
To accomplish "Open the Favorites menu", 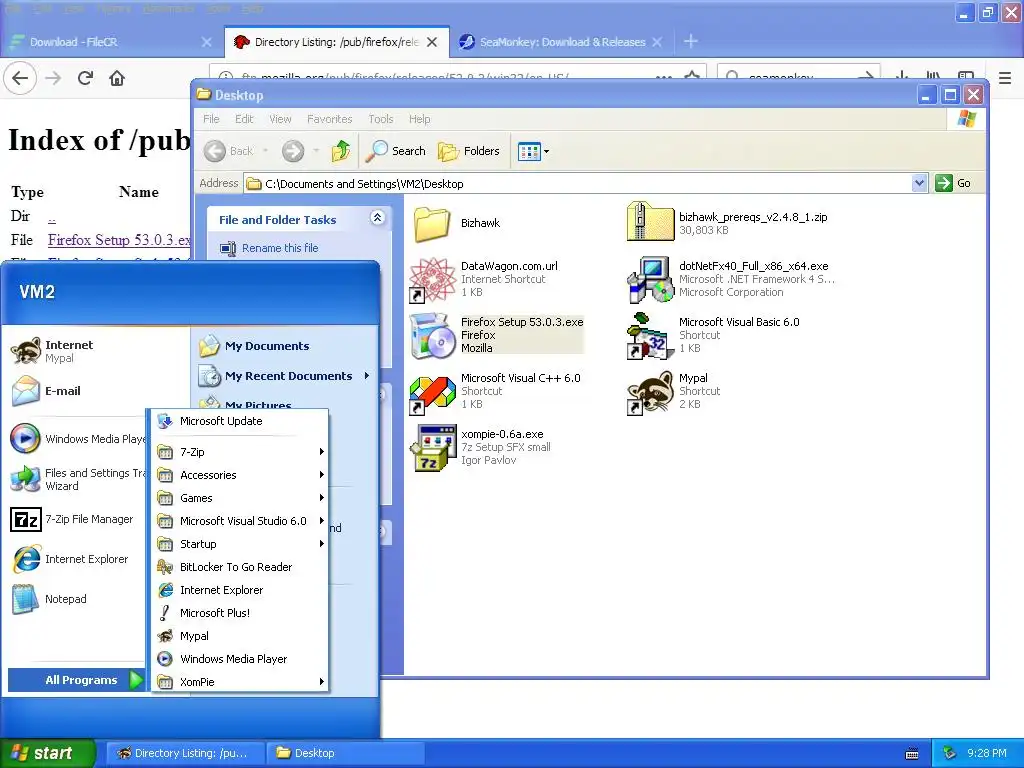I will 329,119.
